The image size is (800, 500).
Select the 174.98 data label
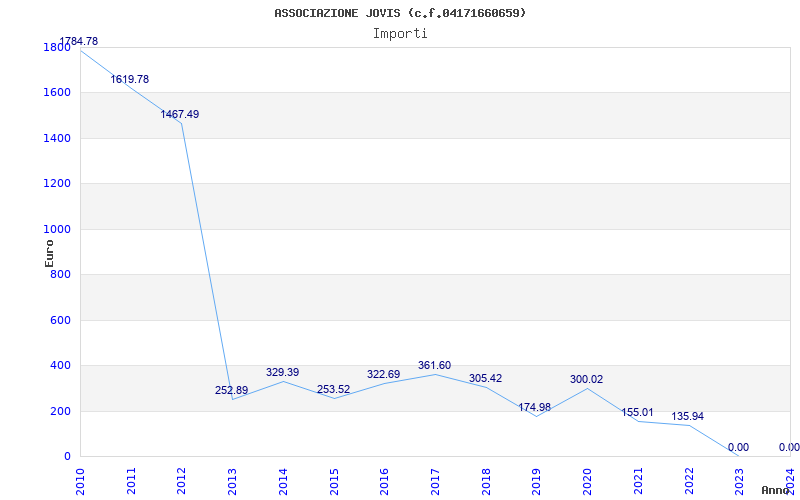[535, 407]
